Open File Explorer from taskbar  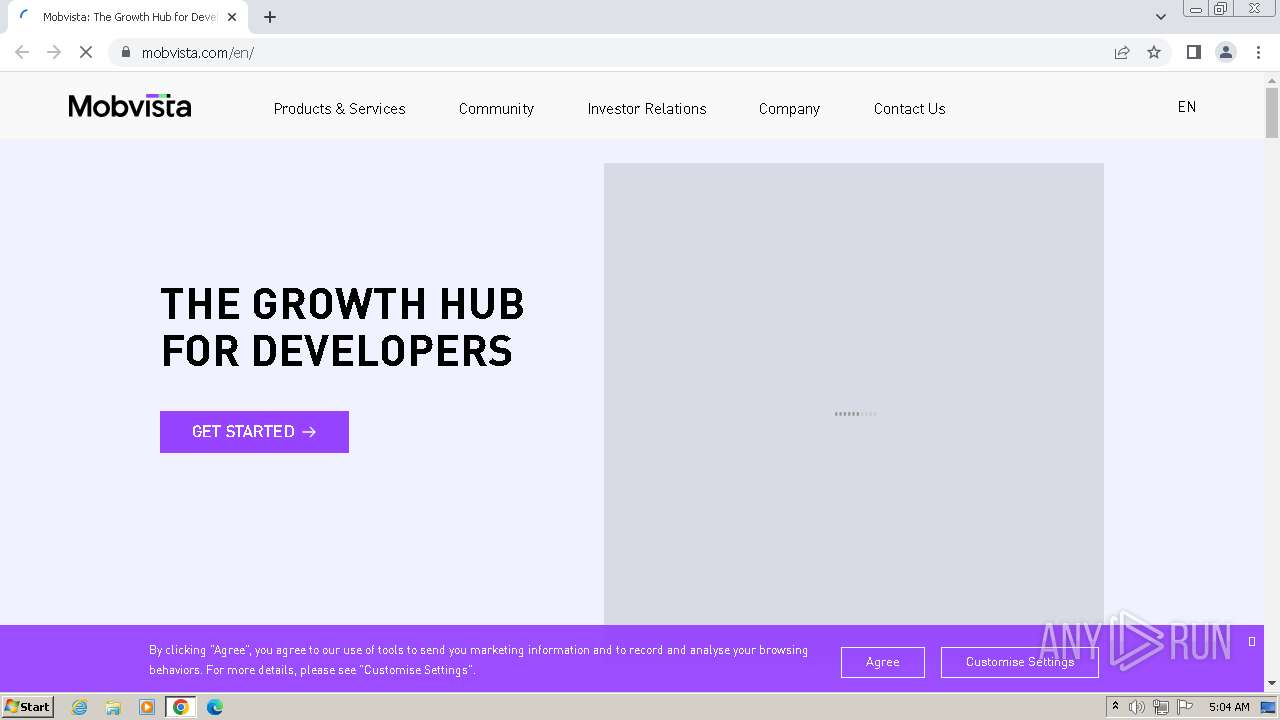113,707
